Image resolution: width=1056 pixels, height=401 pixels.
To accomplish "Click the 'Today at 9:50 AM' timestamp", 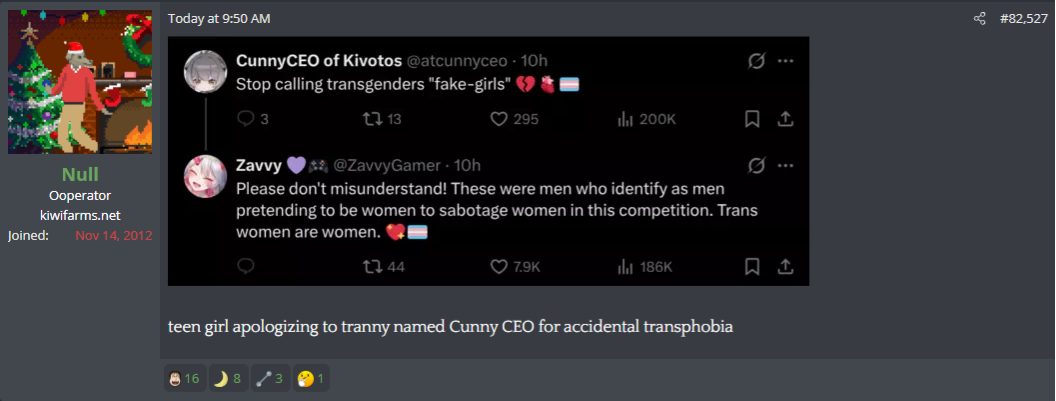I will click(219, 19).
